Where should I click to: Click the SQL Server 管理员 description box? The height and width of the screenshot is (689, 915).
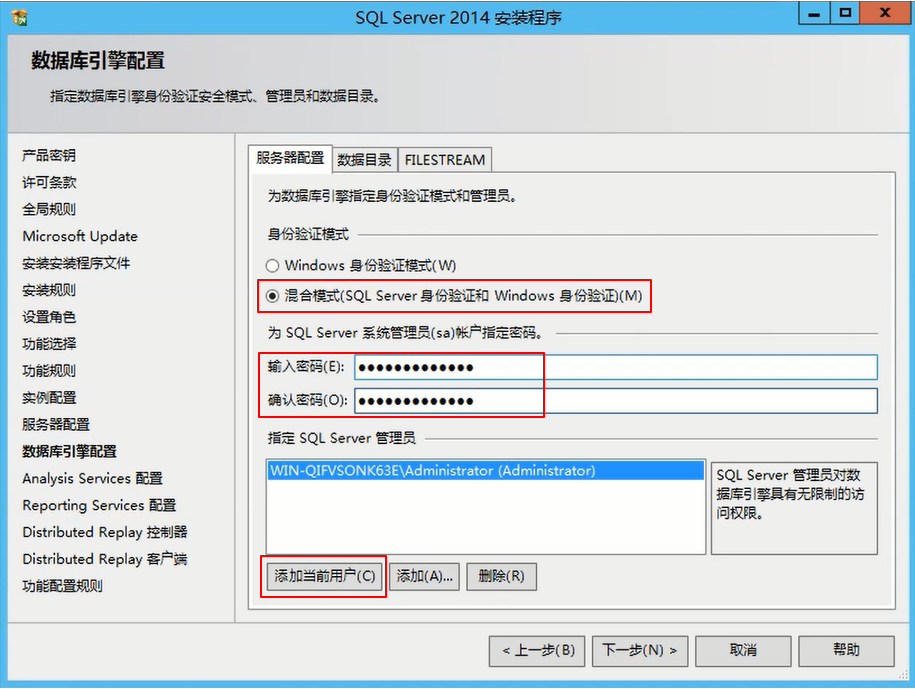pyautogui.click(x=794, y=508)
